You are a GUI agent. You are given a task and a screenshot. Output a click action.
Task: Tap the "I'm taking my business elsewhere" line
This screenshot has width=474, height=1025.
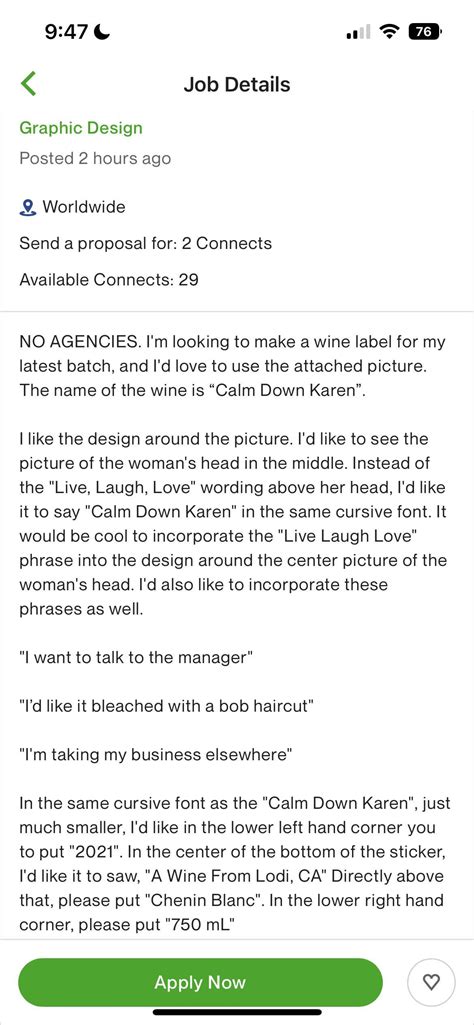click(x=156, y=754)
